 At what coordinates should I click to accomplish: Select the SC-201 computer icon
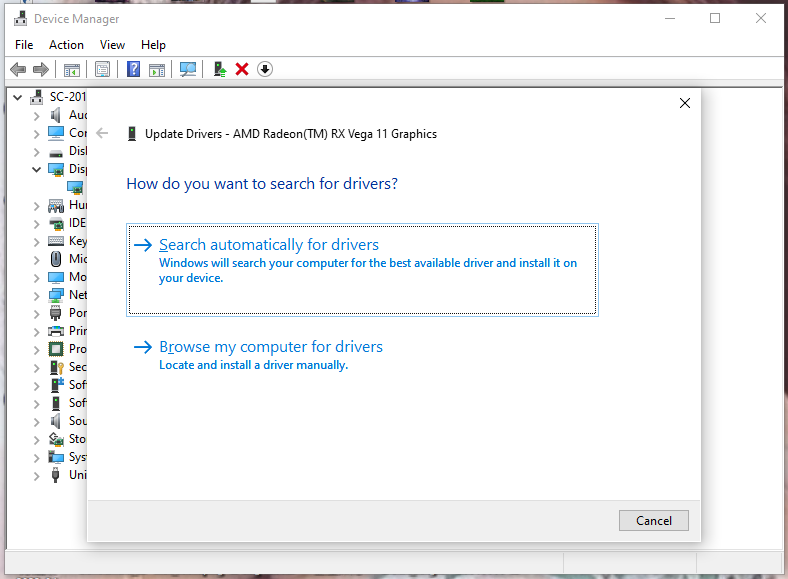click(36, 96)
